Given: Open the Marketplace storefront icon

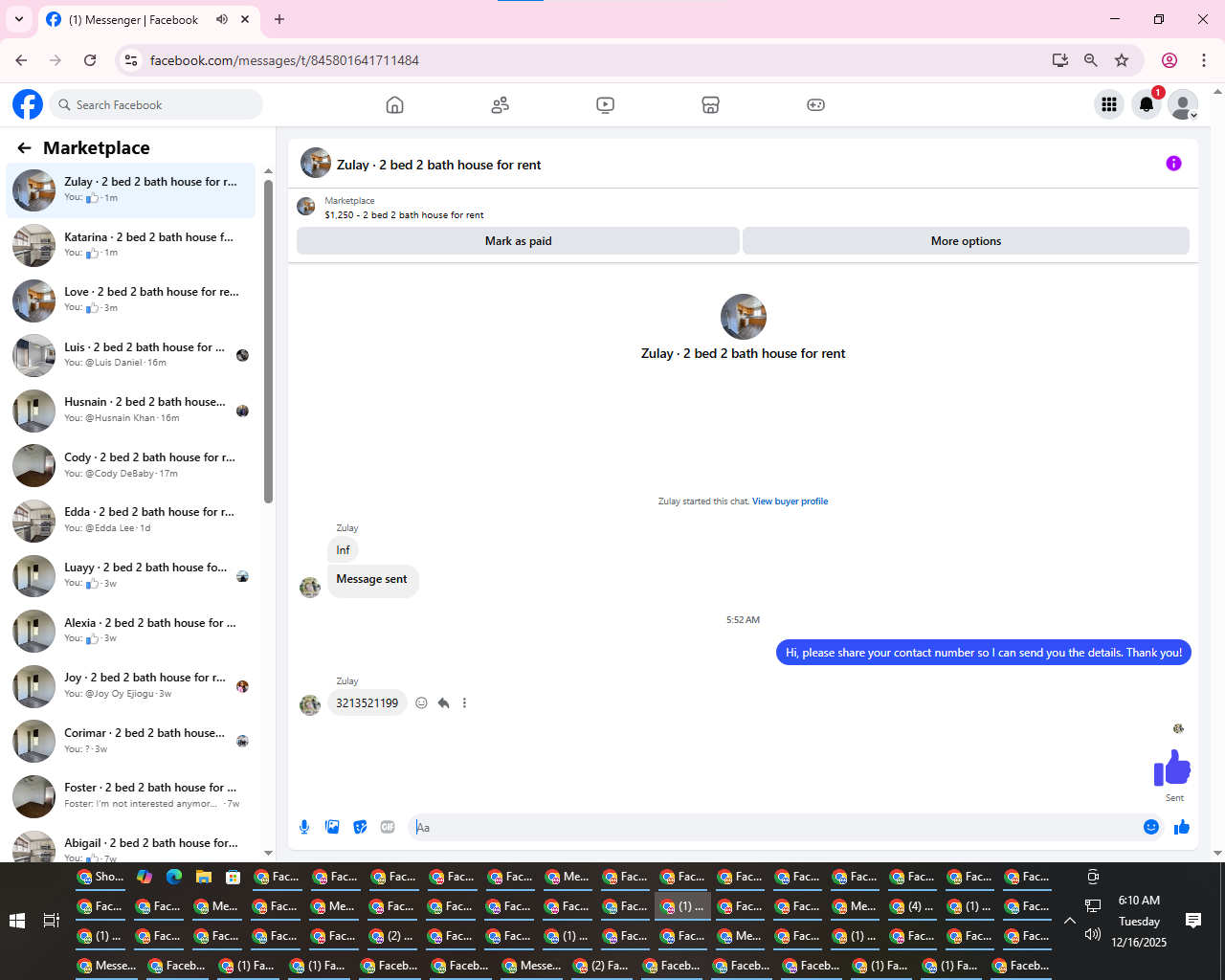Looking at the screenshot, I should coord(710,105).
